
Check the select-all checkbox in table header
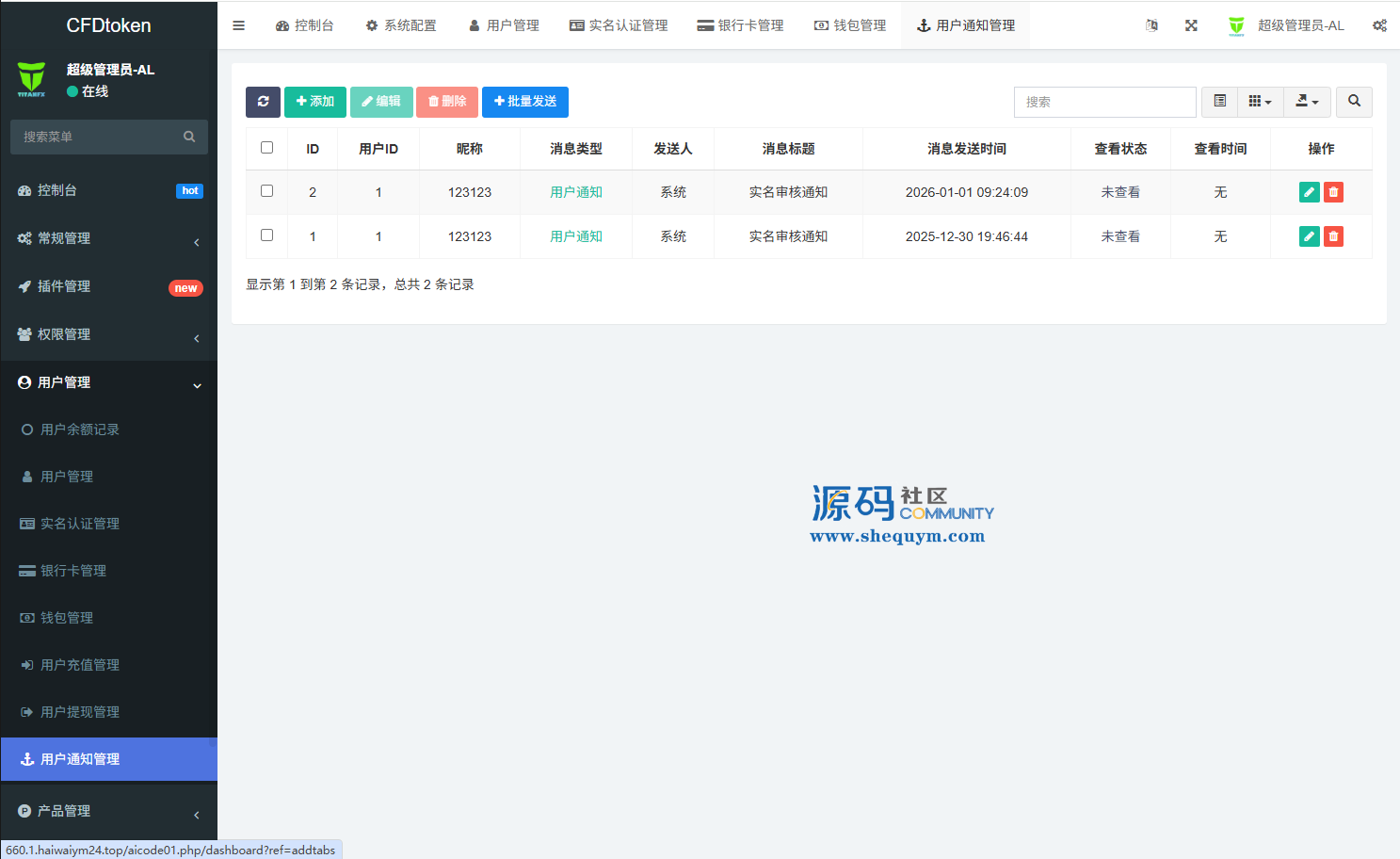[x=267, y=148]
